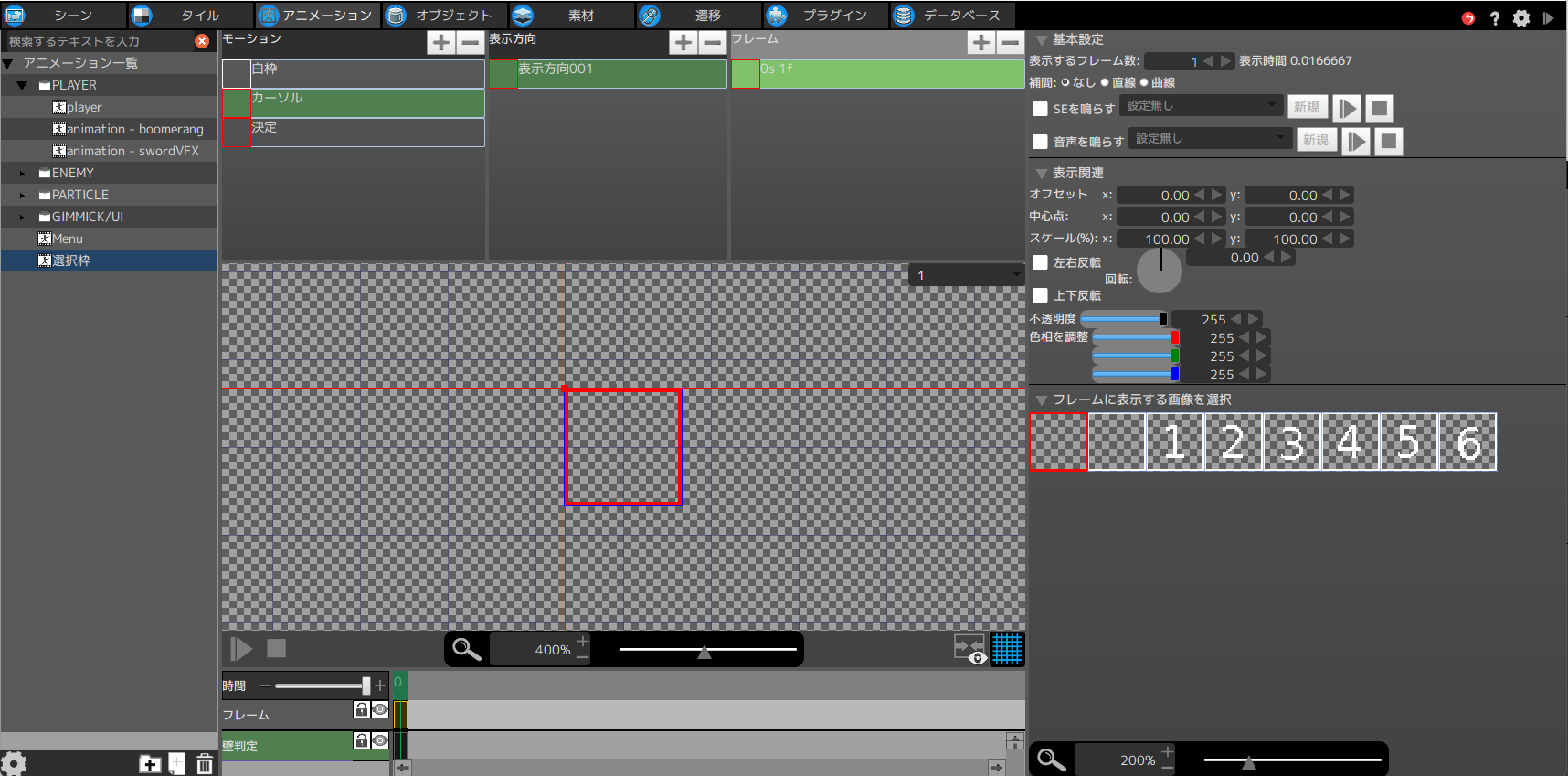
Task: Enable the SEを鳴らす checkbox
Action: [x=1040, y=109]
